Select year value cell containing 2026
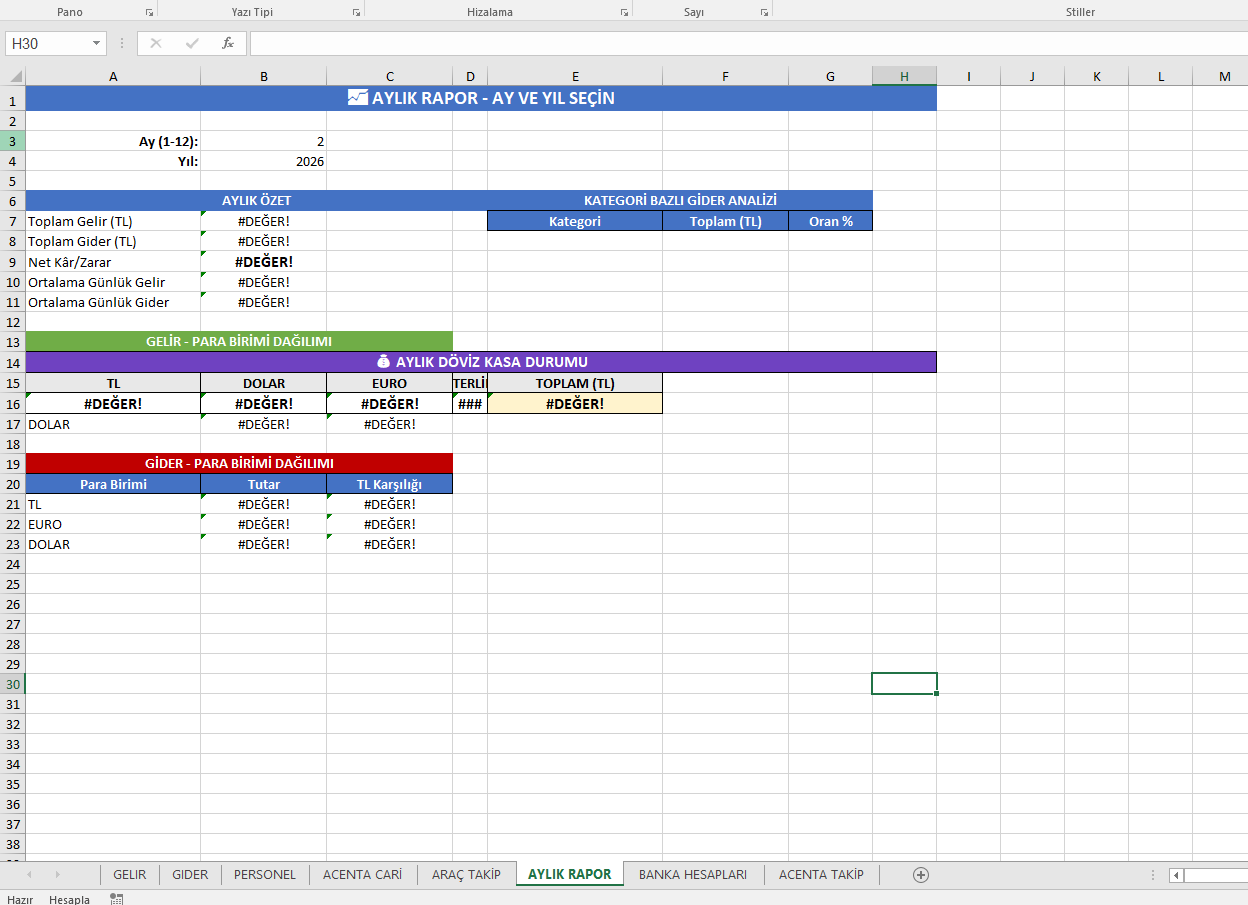The height and width of the screenshot is (905, 1248). 263,162
